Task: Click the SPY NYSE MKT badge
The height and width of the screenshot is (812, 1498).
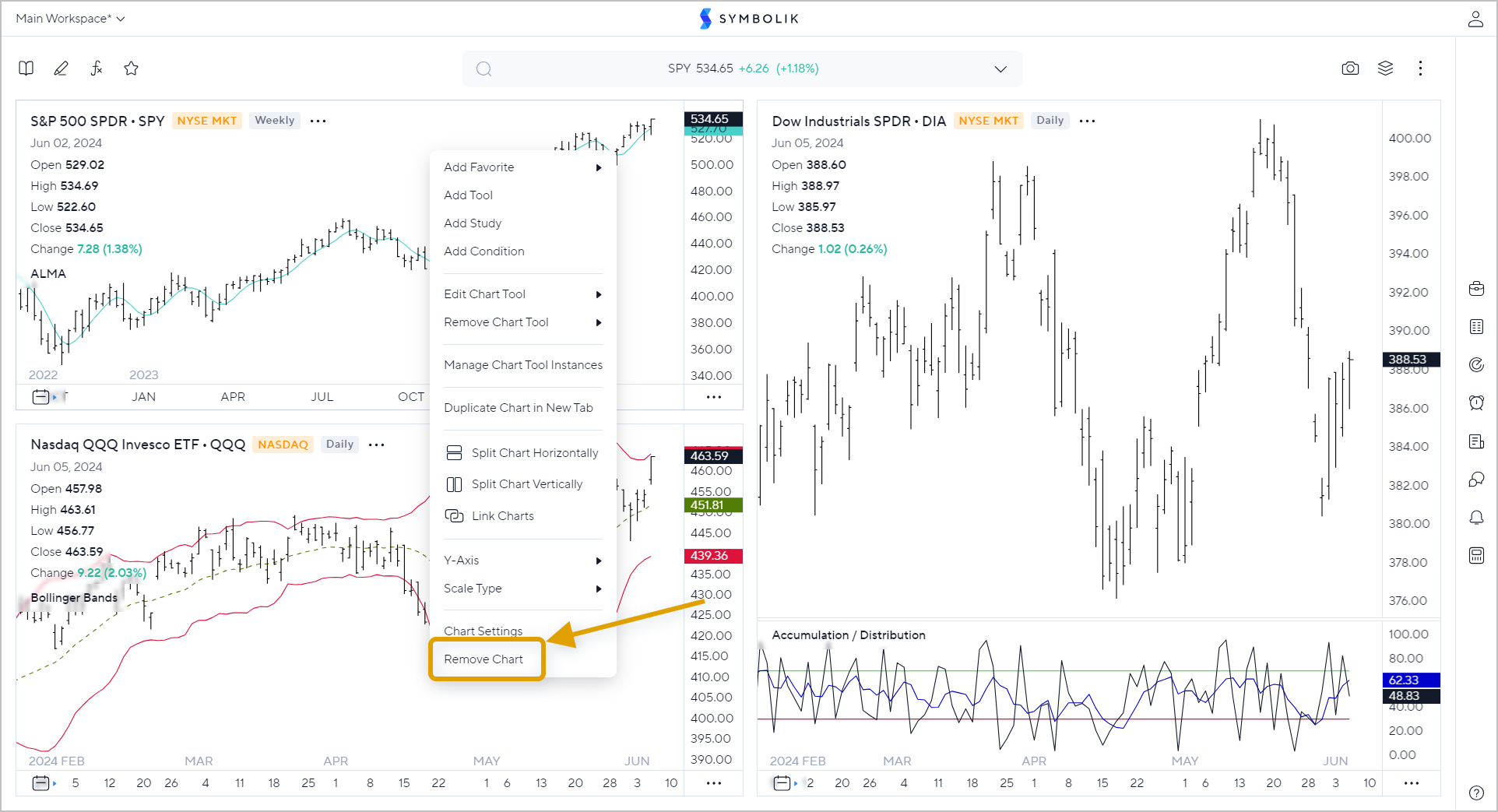Action: (207, 121)
